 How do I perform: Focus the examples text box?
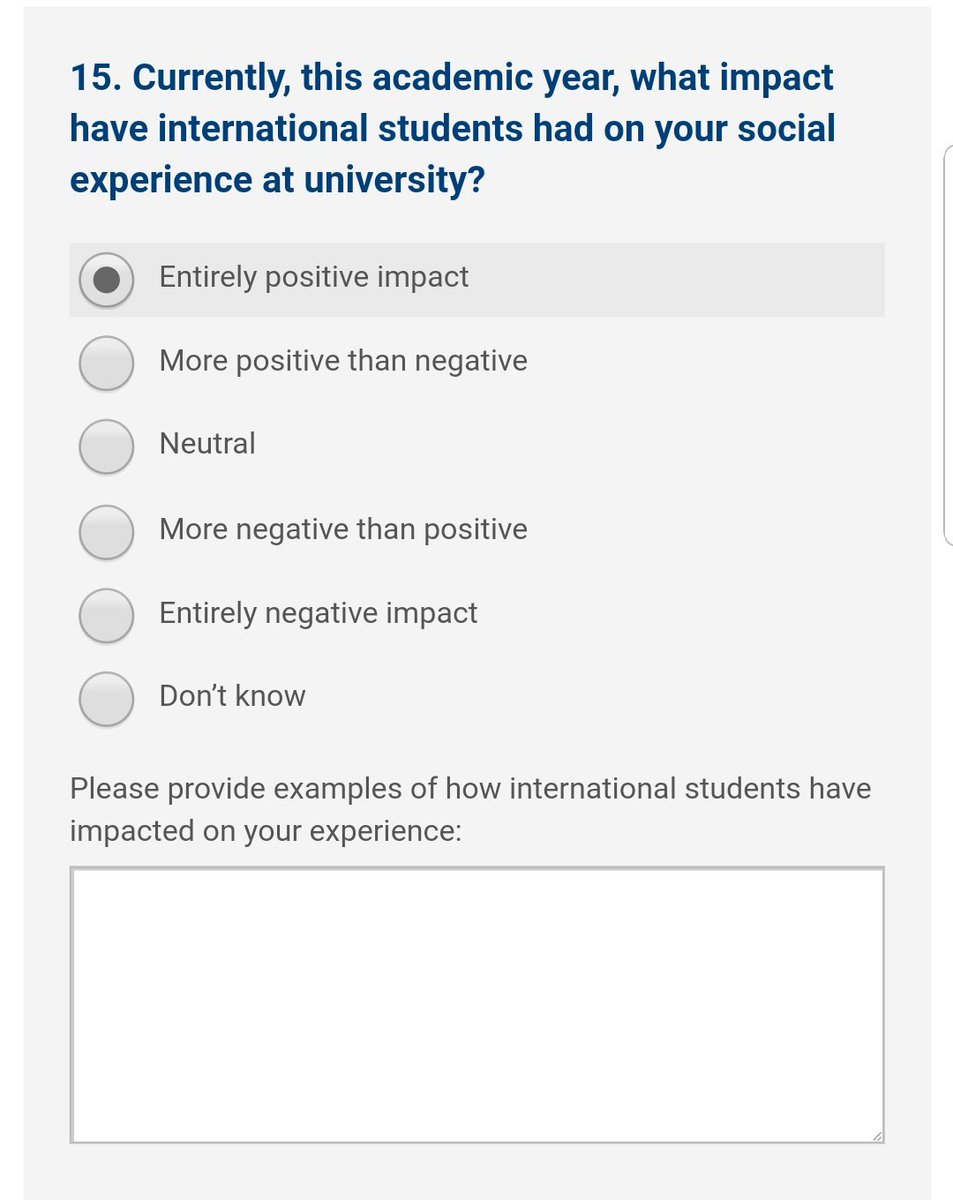point(476,1004)
